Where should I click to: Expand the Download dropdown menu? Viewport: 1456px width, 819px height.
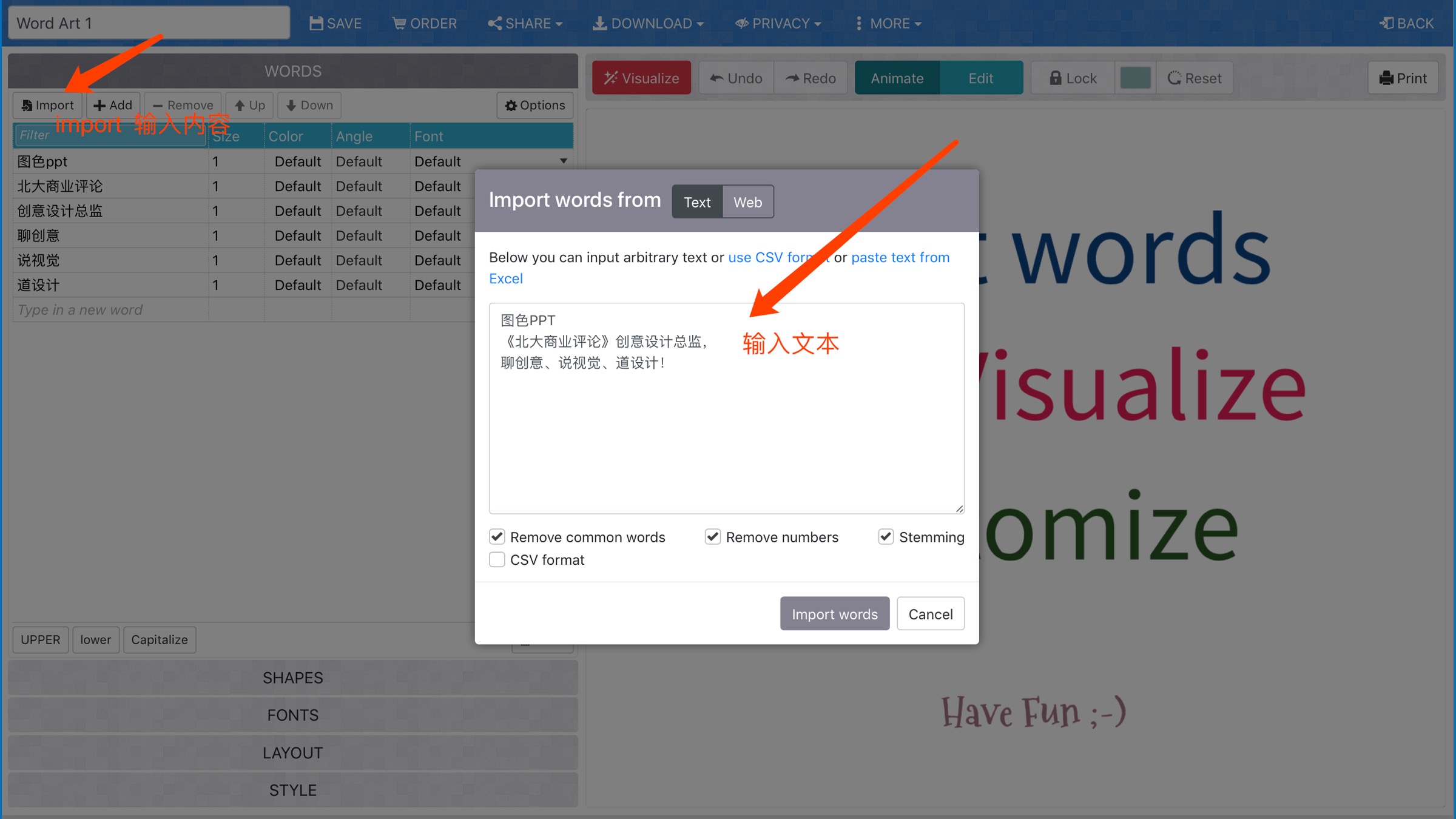648,23
